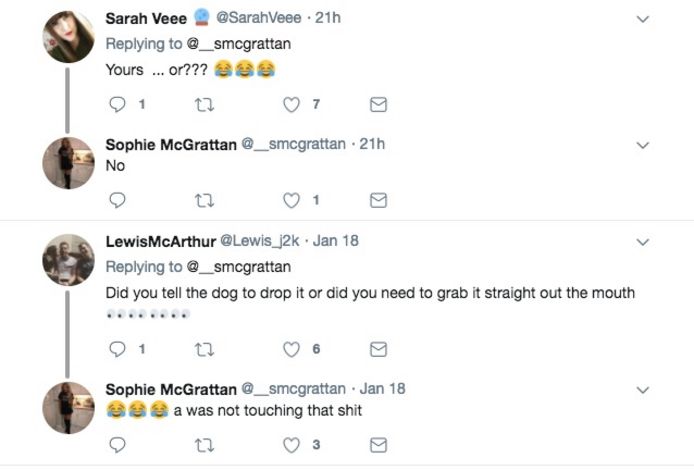This screenshot has width=694, height=470.
Task: Reply to Sophie McGrattan's "No" tweet
Action: pos(117,200)
